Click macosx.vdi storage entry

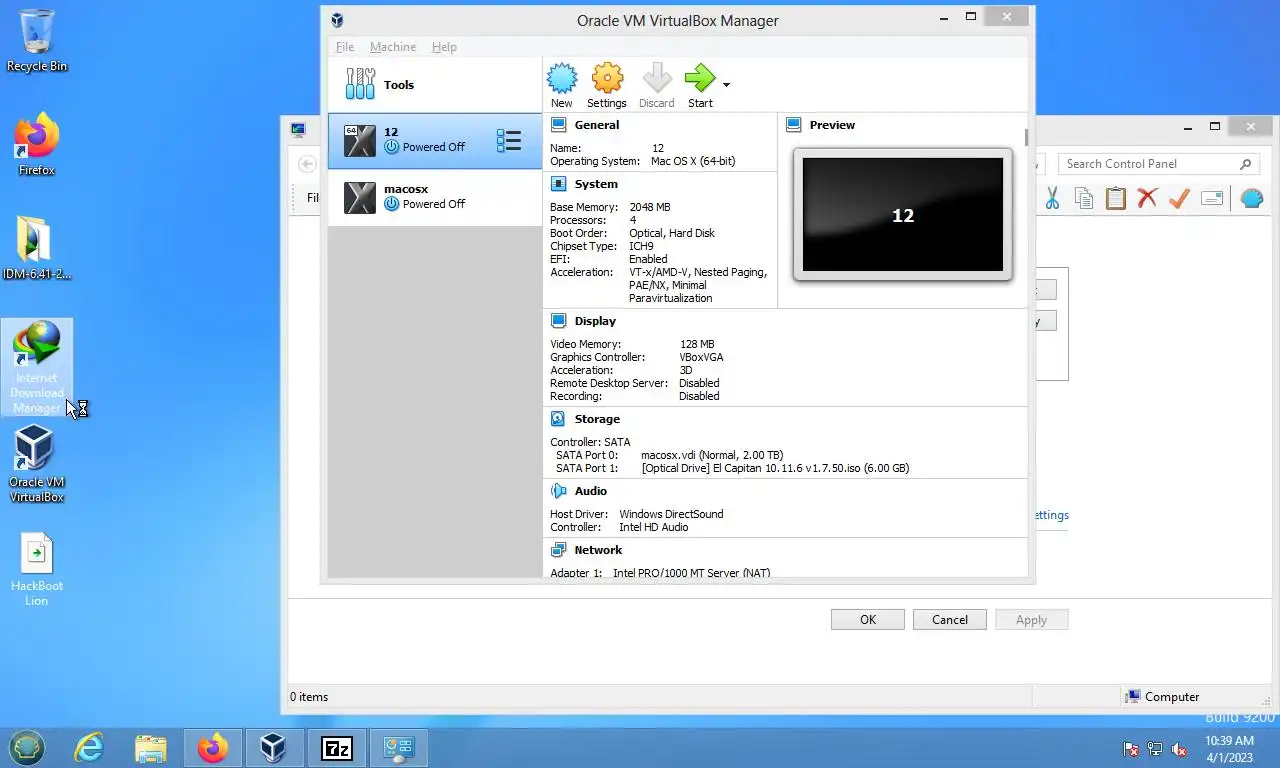712,455
